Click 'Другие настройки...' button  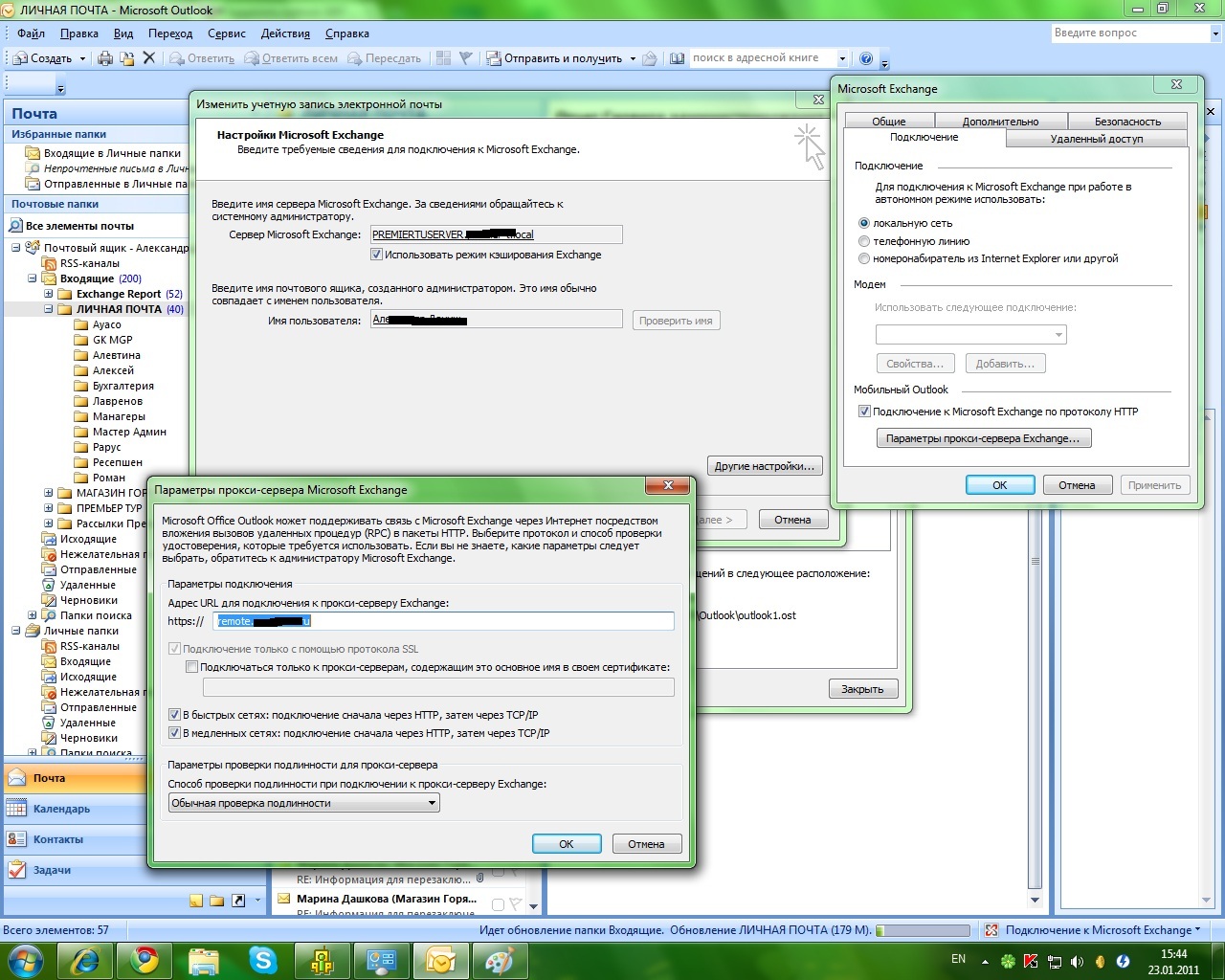[x=765, y=466]
